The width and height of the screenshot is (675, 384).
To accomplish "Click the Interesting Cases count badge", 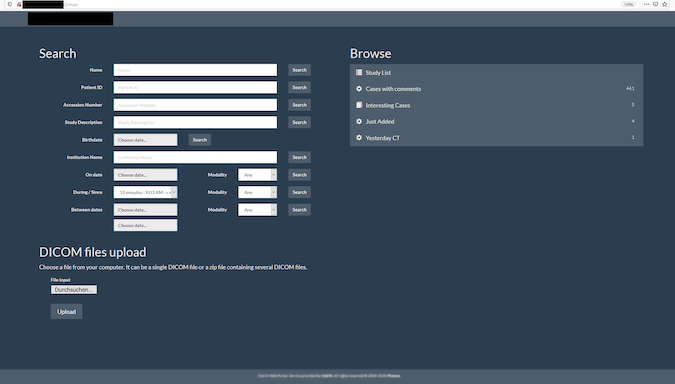I will pos(633,105).
